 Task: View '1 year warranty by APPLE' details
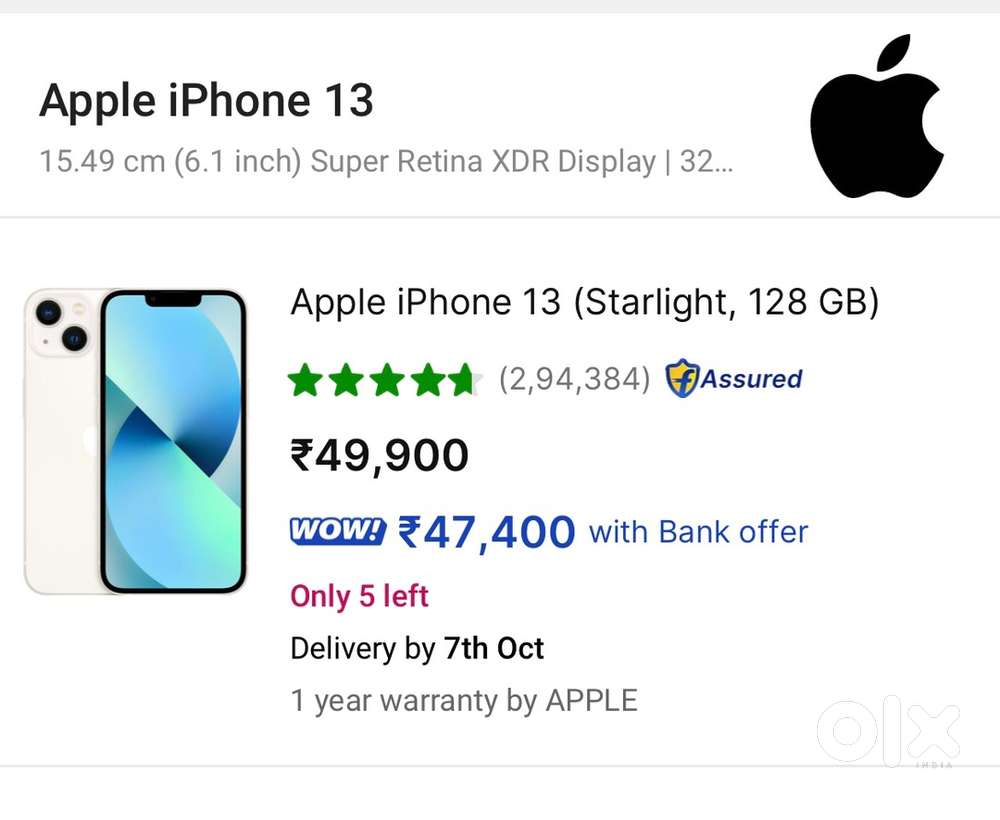point(463,700)
